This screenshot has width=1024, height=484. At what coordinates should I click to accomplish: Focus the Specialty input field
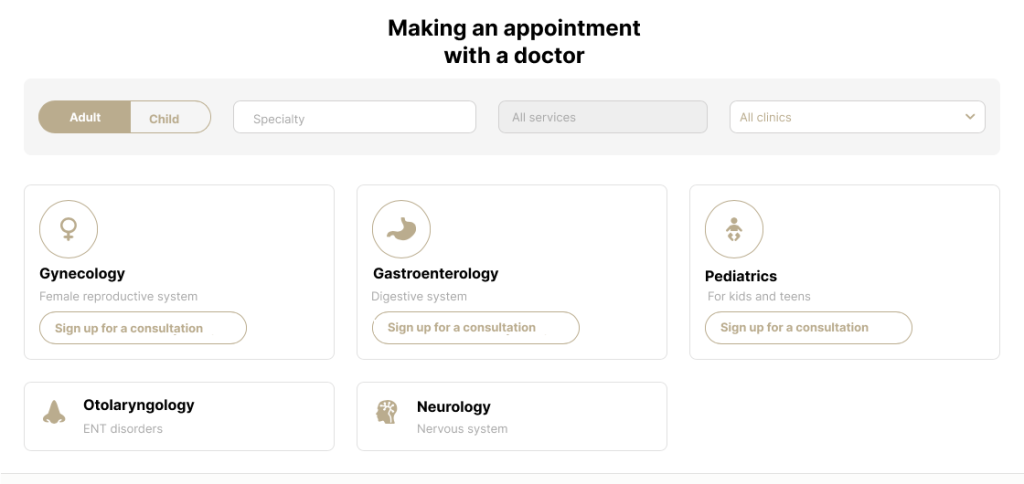(x=355, y=118)
